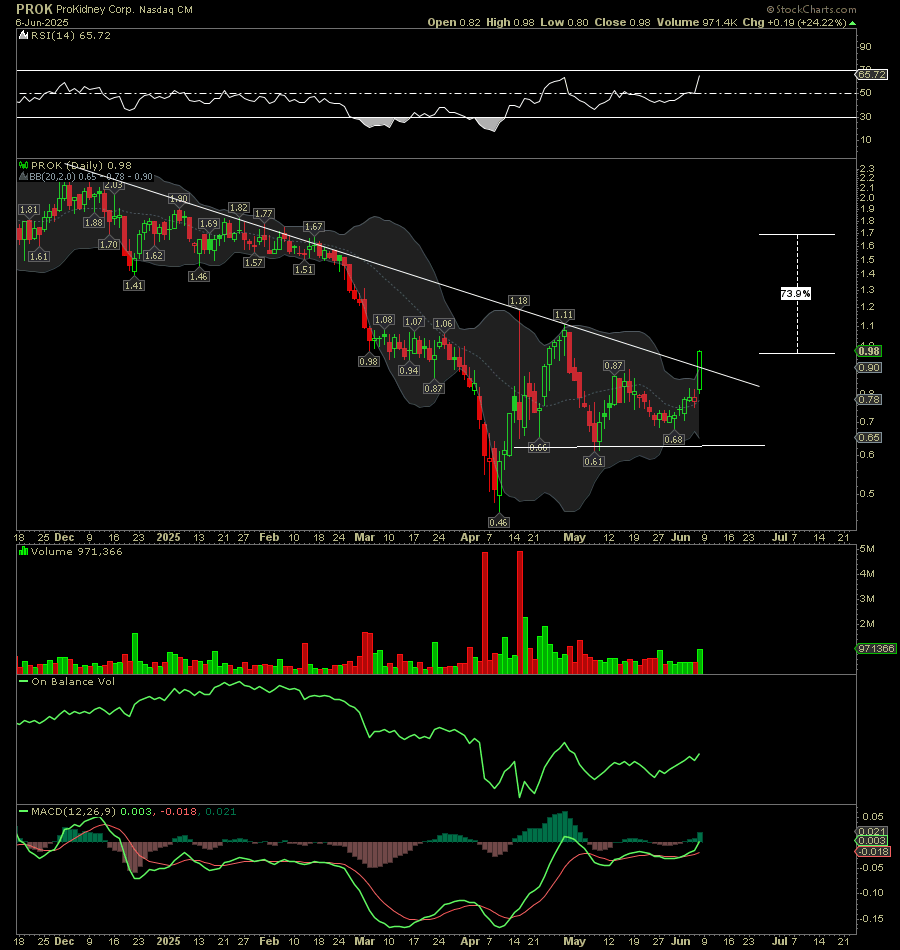Click the 1.18 spike high label
The width and height of the screenshot is (900, 950).
tap(519, 301)
